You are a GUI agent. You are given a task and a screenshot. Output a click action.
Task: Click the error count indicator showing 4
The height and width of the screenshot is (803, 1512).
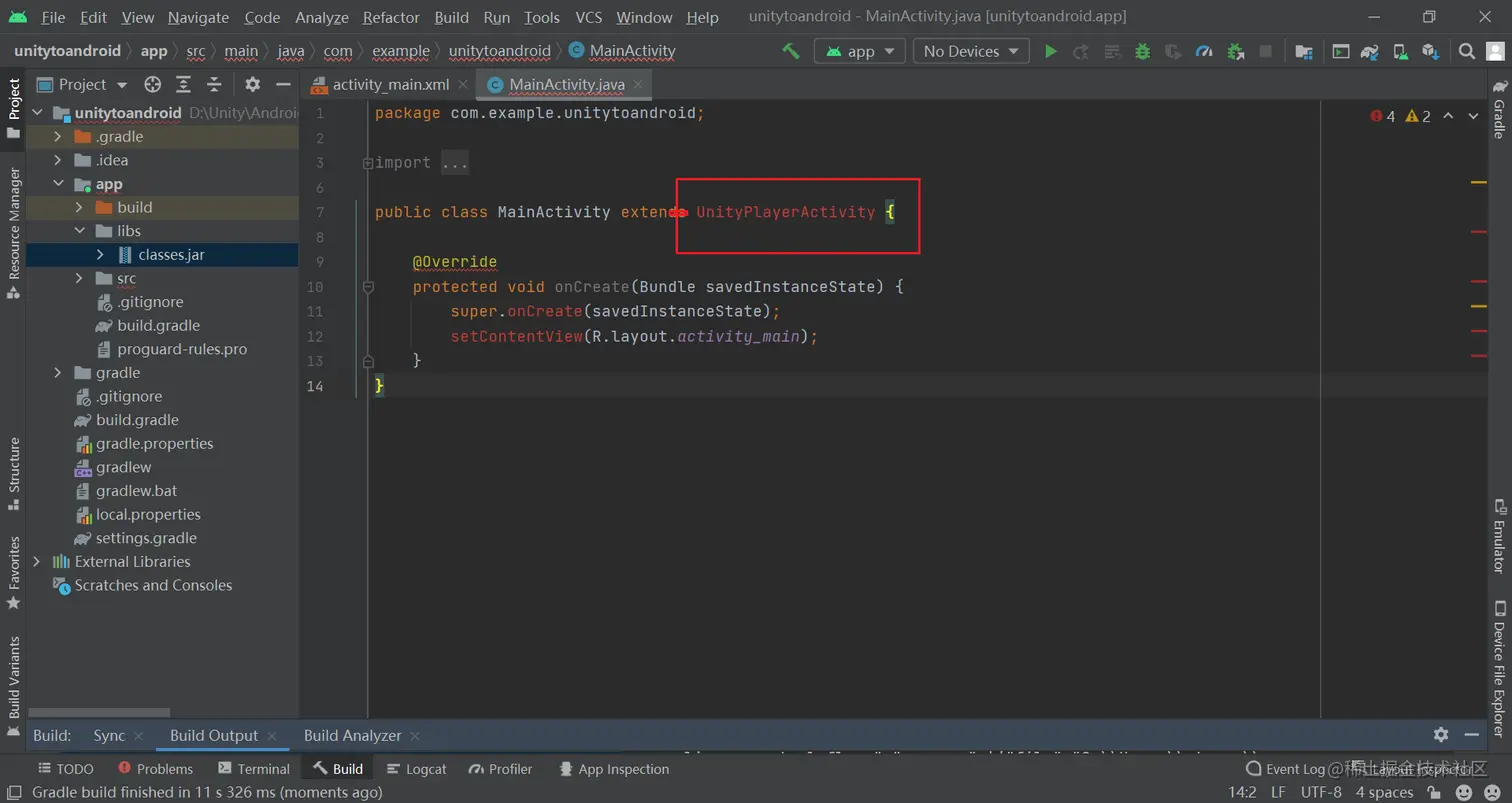(x=1384, y=116)
